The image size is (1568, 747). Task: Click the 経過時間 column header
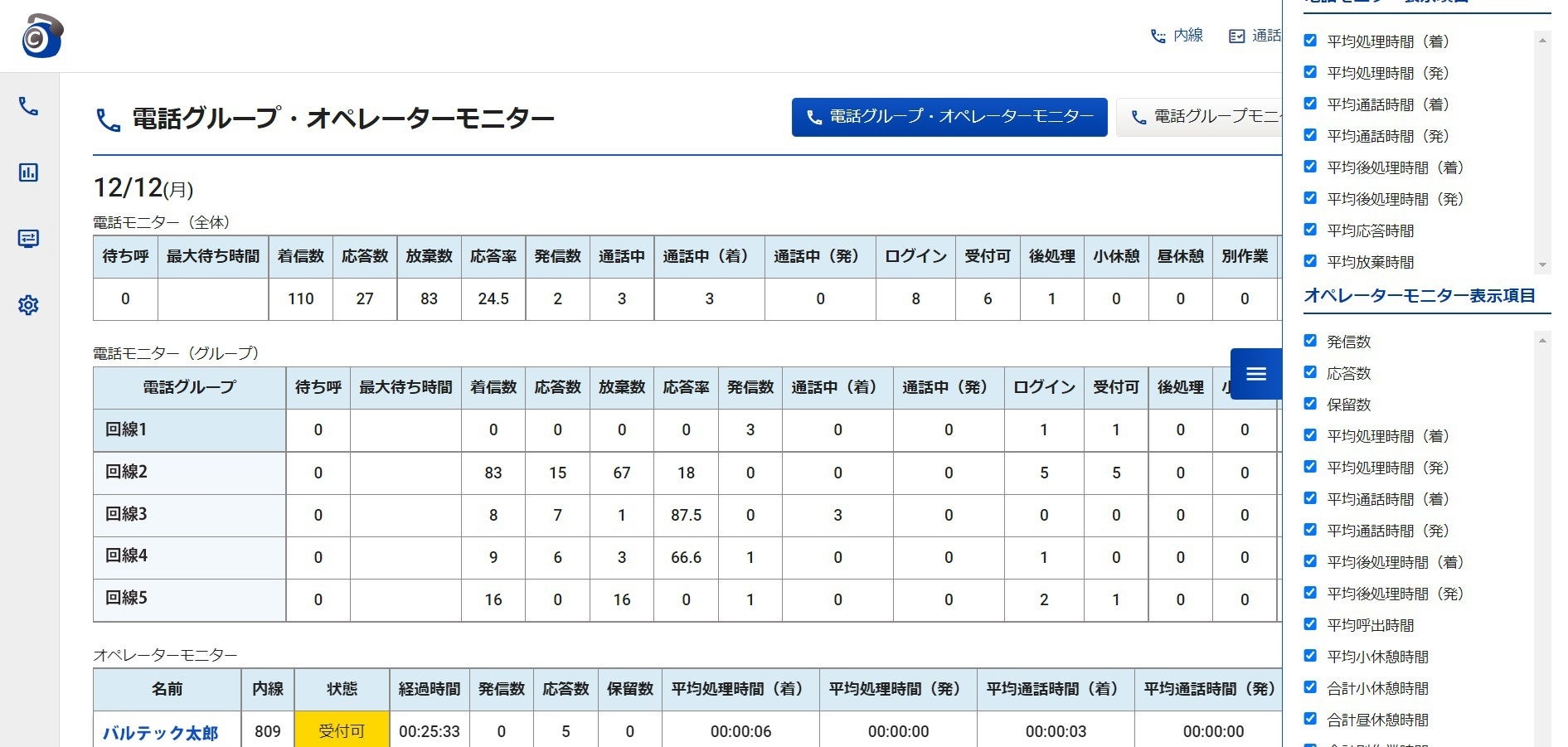coord(429,689)
